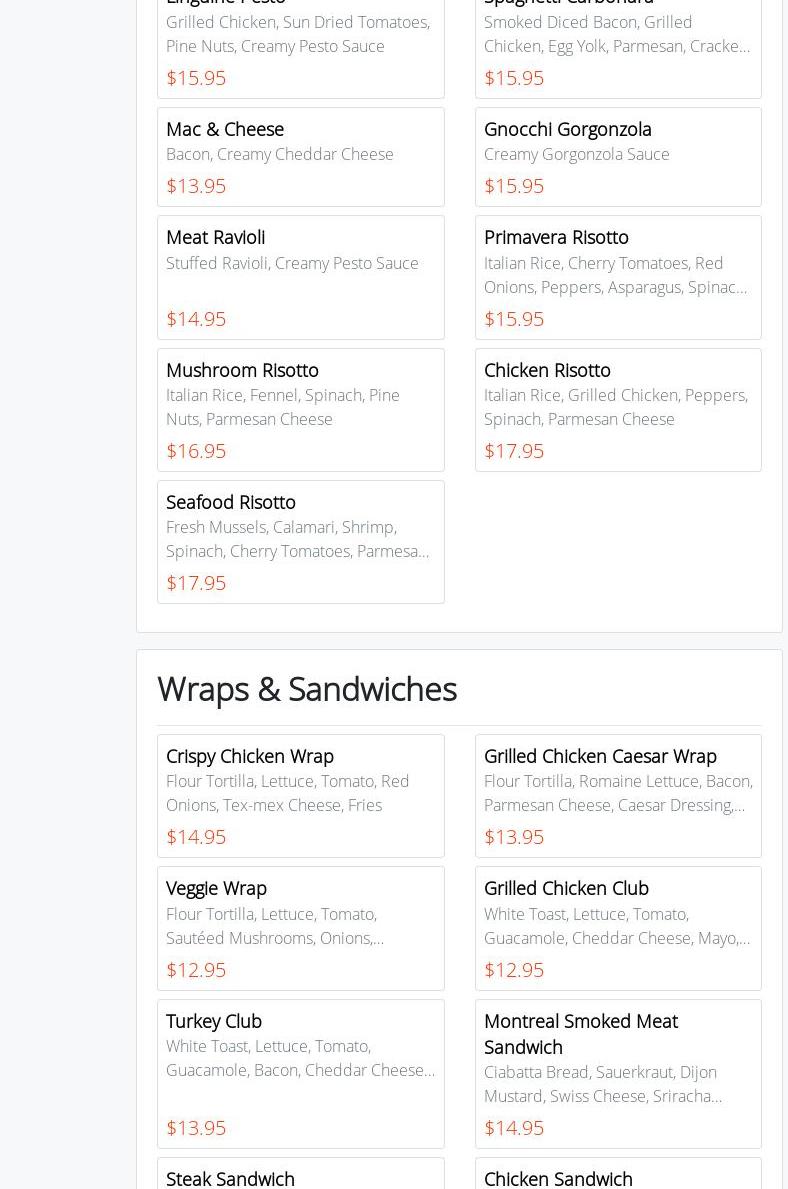Click the Chicken Sandwich title
The image size is (788, 1189).
tap(558, 1178)
